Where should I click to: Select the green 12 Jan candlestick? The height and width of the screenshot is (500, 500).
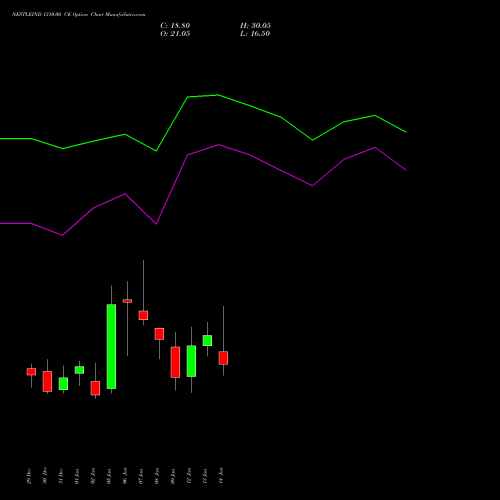(x=191, y=361)
